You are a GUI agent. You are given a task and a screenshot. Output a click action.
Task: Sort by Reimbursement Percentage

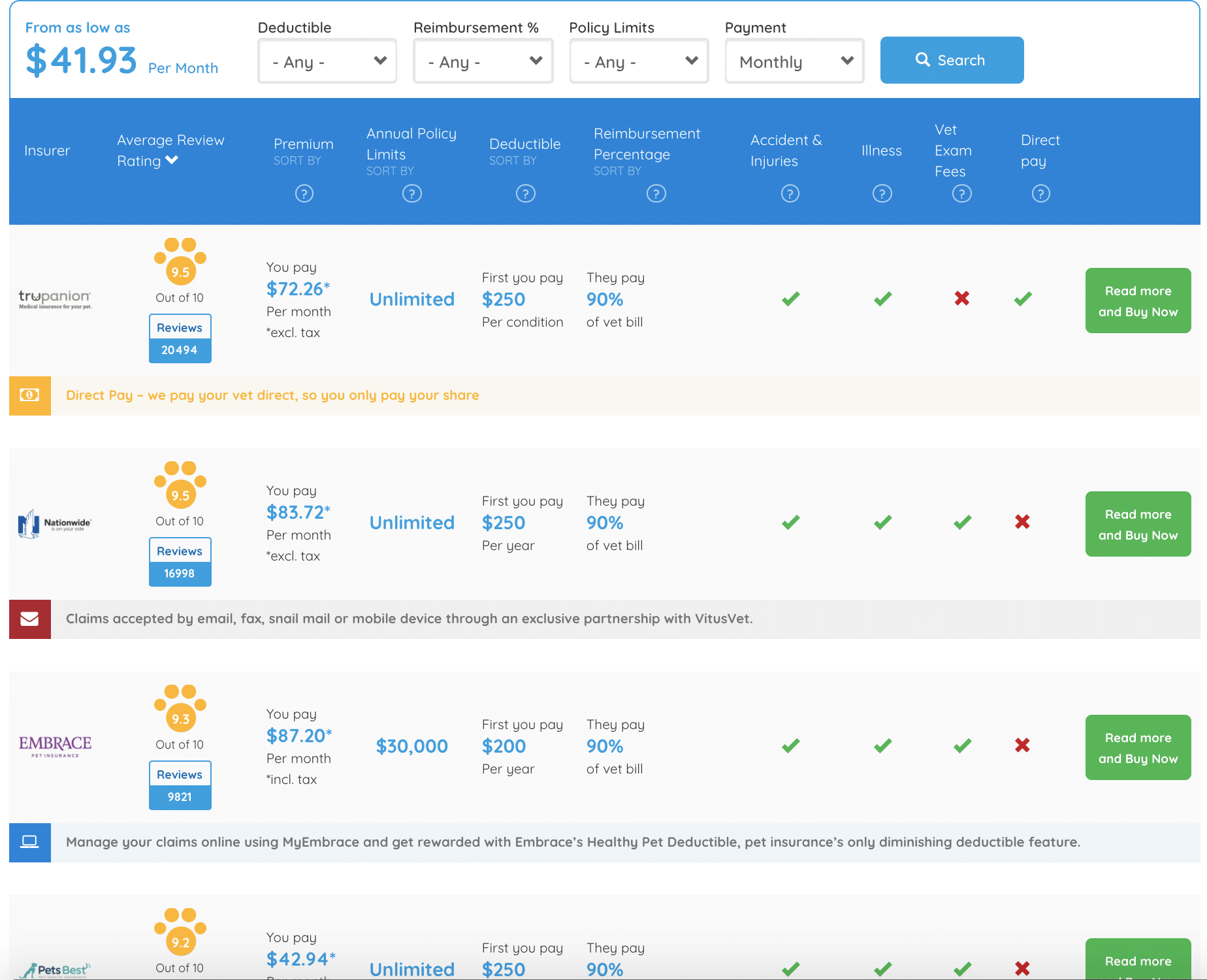click(x=617, y=171)
